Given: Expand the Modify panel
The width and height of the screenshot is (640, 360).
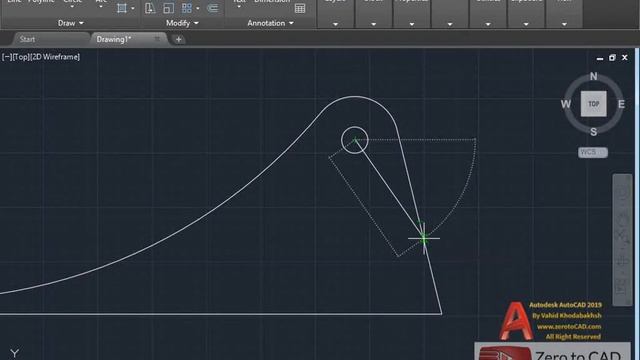Looking at the screenshot, I should click(x=182, y=23).
